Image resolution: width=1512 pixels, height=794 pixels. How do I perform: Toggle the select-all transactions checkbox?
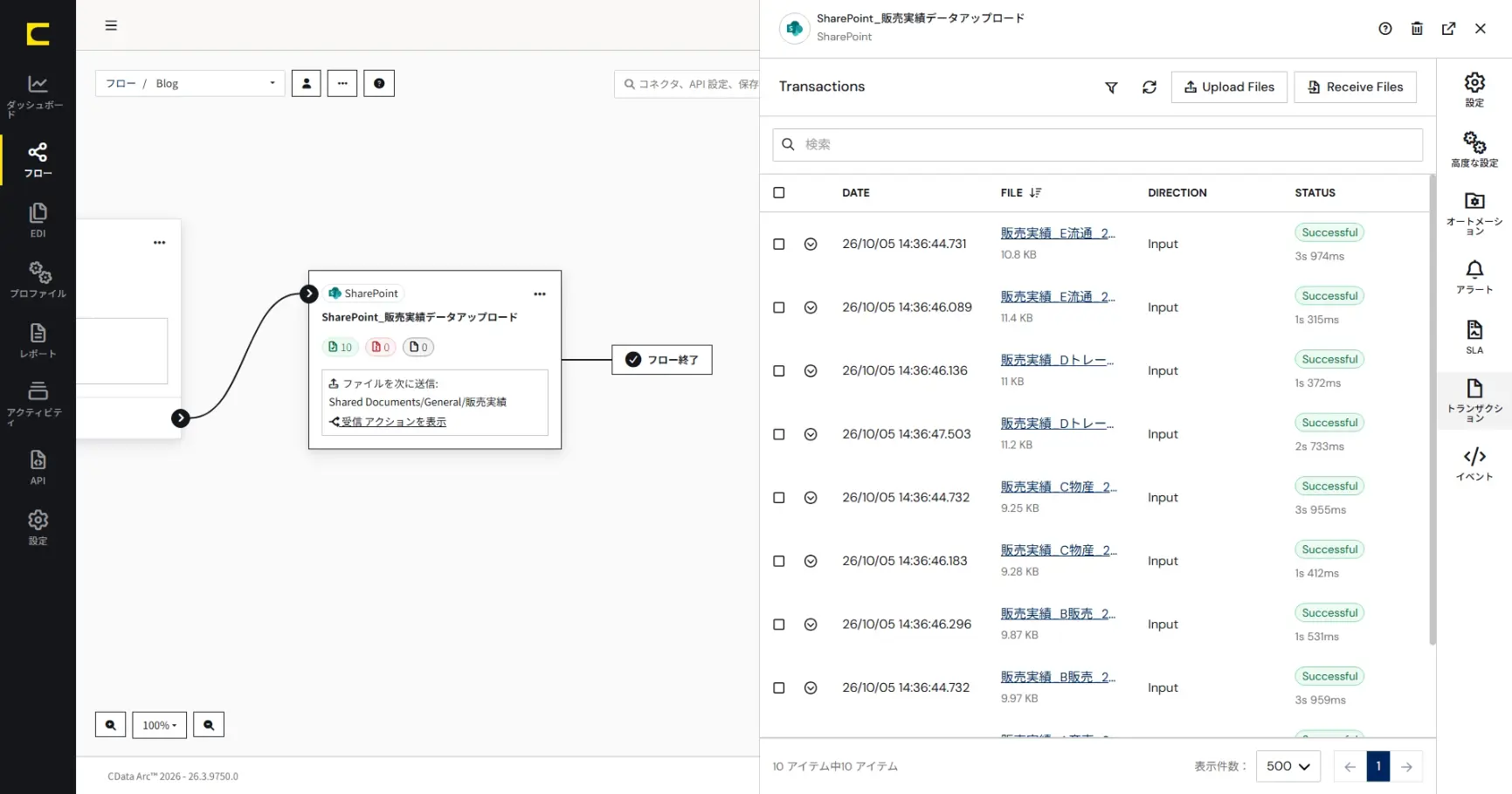point(779,193)
